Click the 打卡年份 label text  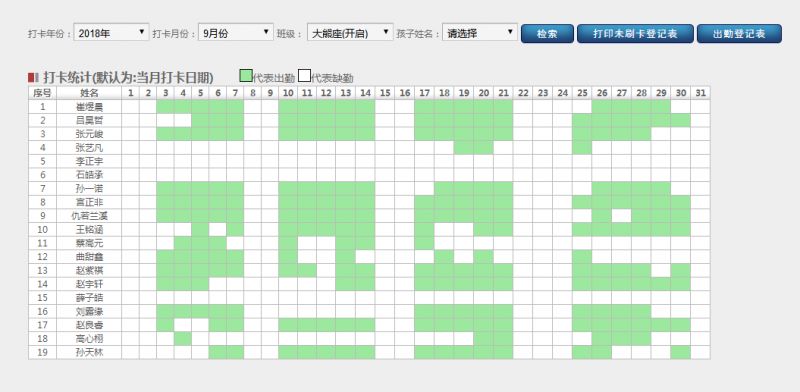pyautogui.click(x=50, y=34)
